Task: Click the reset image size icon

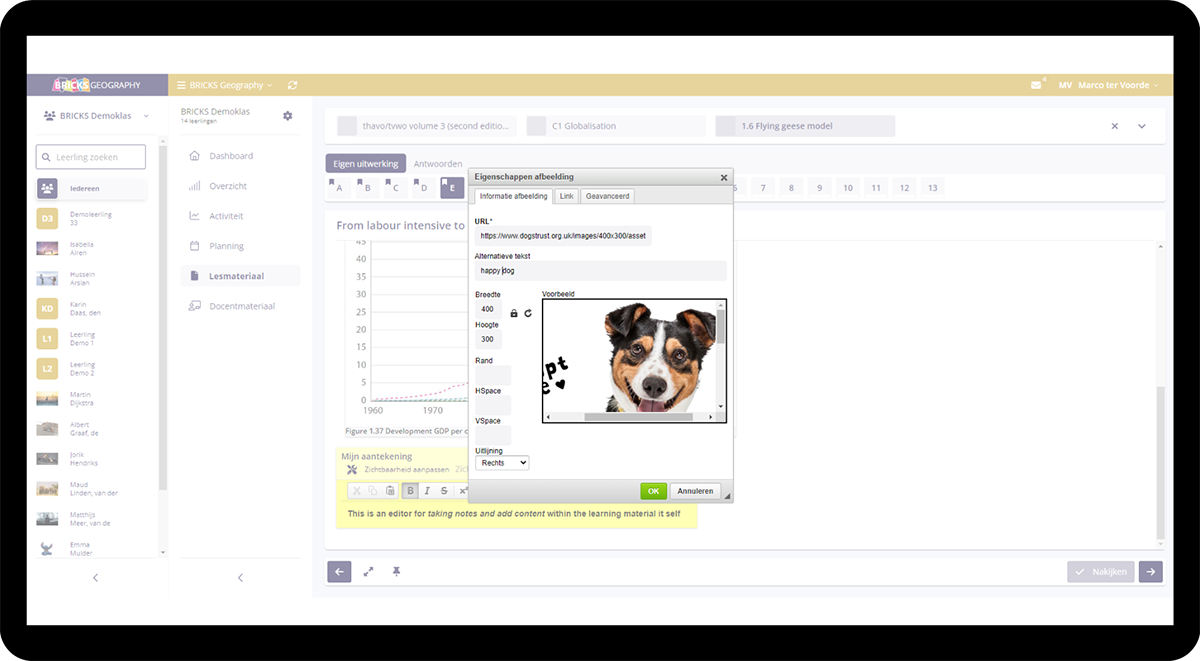Action: pos(528,313)
